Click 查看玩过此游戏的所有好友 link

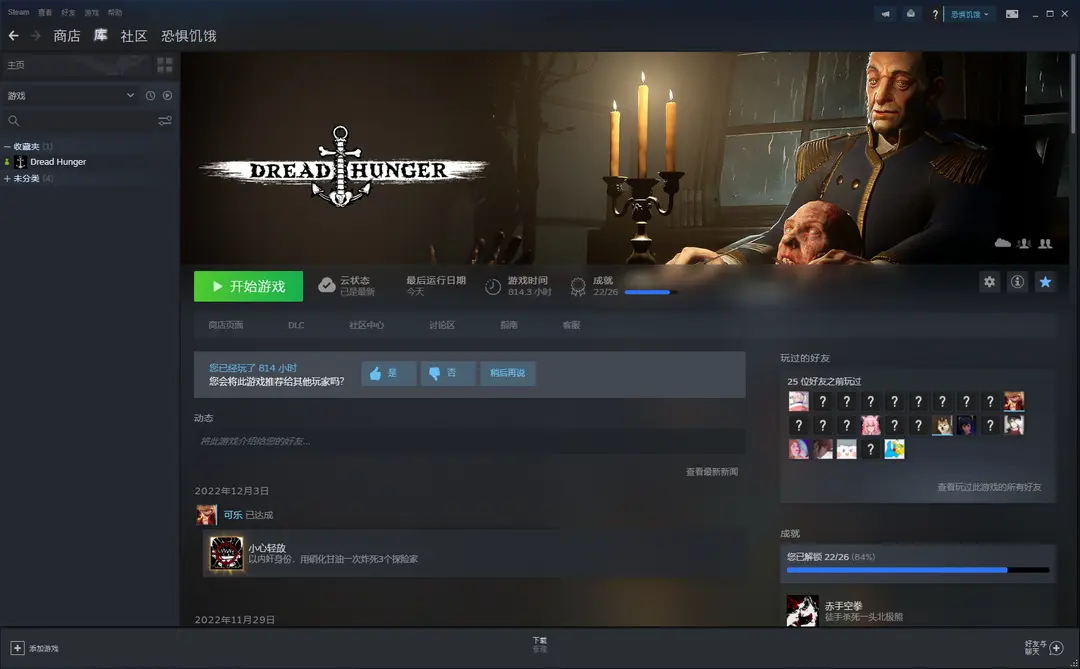coord(989,487)
